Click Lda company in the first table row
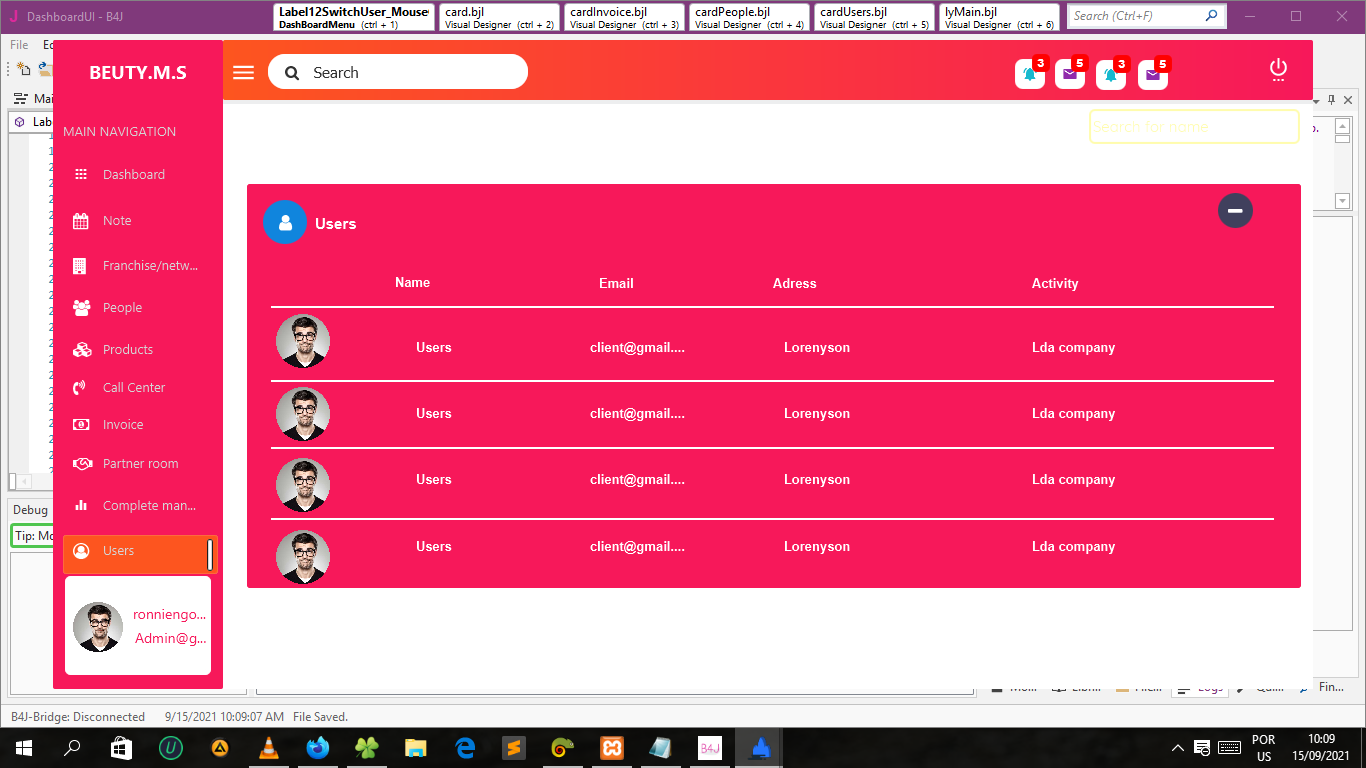The height and width of the screenshot is (768, 1366). (x=1073, y=348)
